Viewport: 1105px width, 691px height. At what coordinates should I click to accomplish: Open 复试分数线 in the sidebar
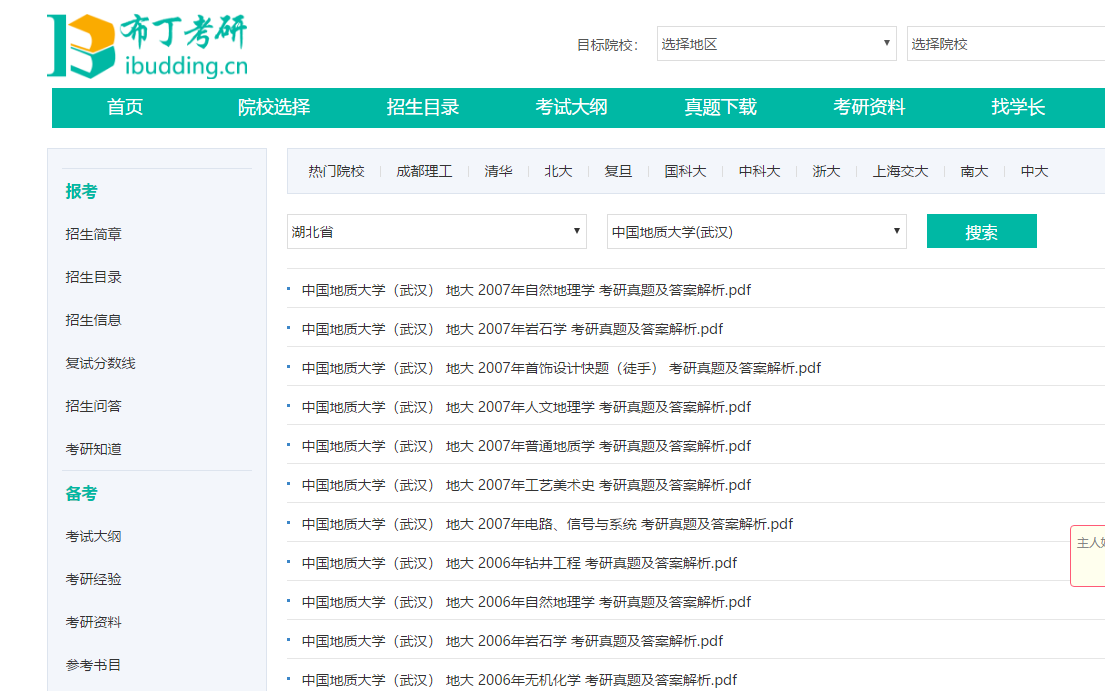pyautogui.click(x=100, y=363)
